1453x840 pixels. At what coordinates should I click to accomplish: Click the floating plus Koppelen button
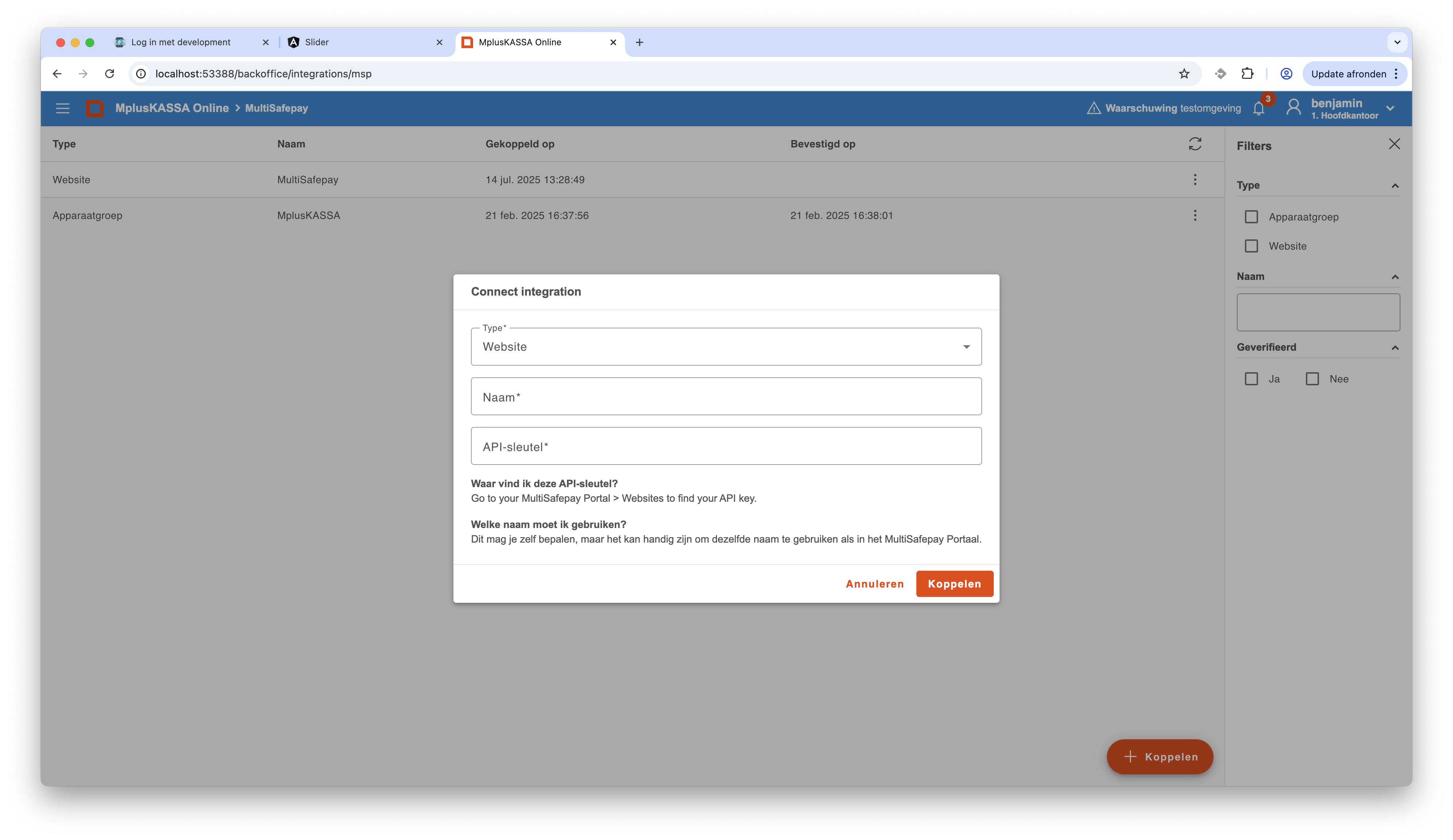click(x=1159, y=757)
